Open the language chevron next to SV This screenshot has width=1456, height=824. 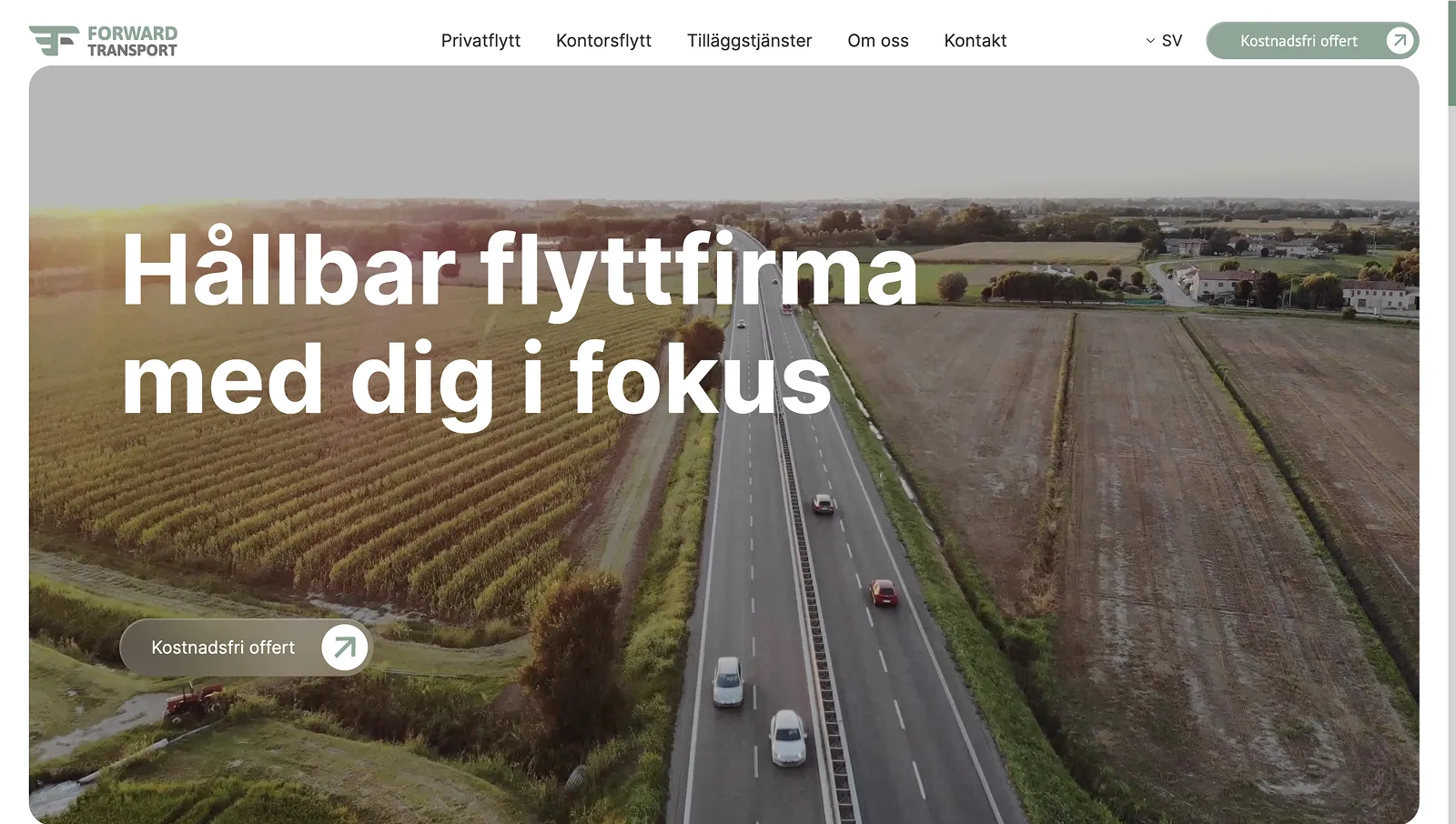click(1150, 41)
